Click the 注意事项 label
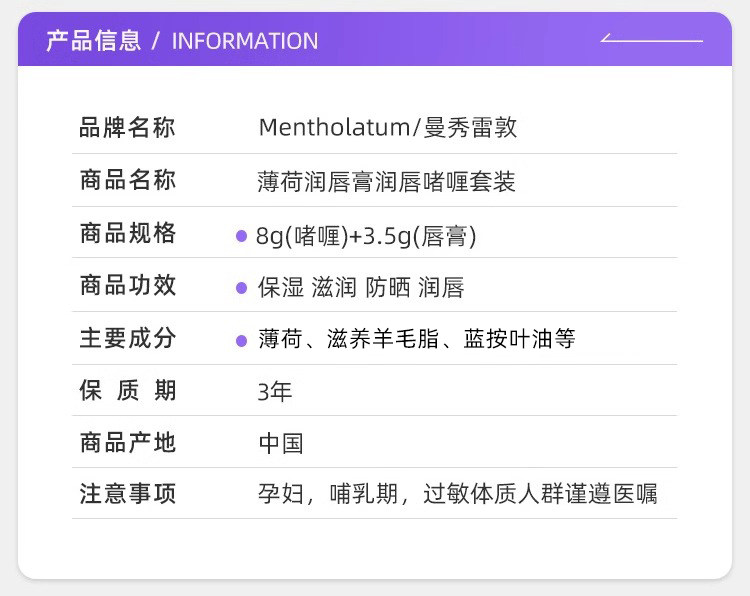Viewport: 750px width, 596px height. pos(128,495)
